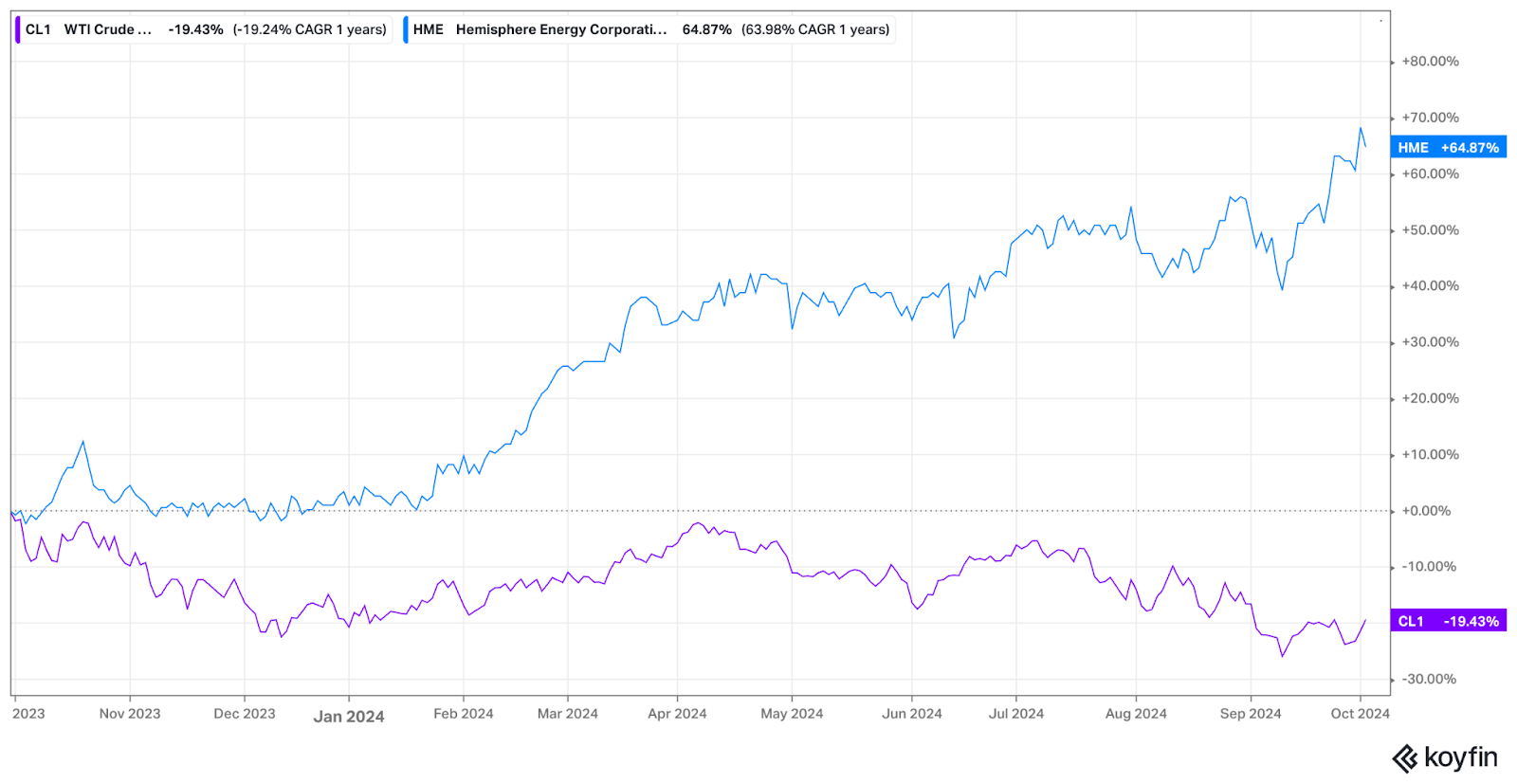Viewport: 1517px width, 784px height.
Task: Click the May 2024 axis label
Action: 792,714
